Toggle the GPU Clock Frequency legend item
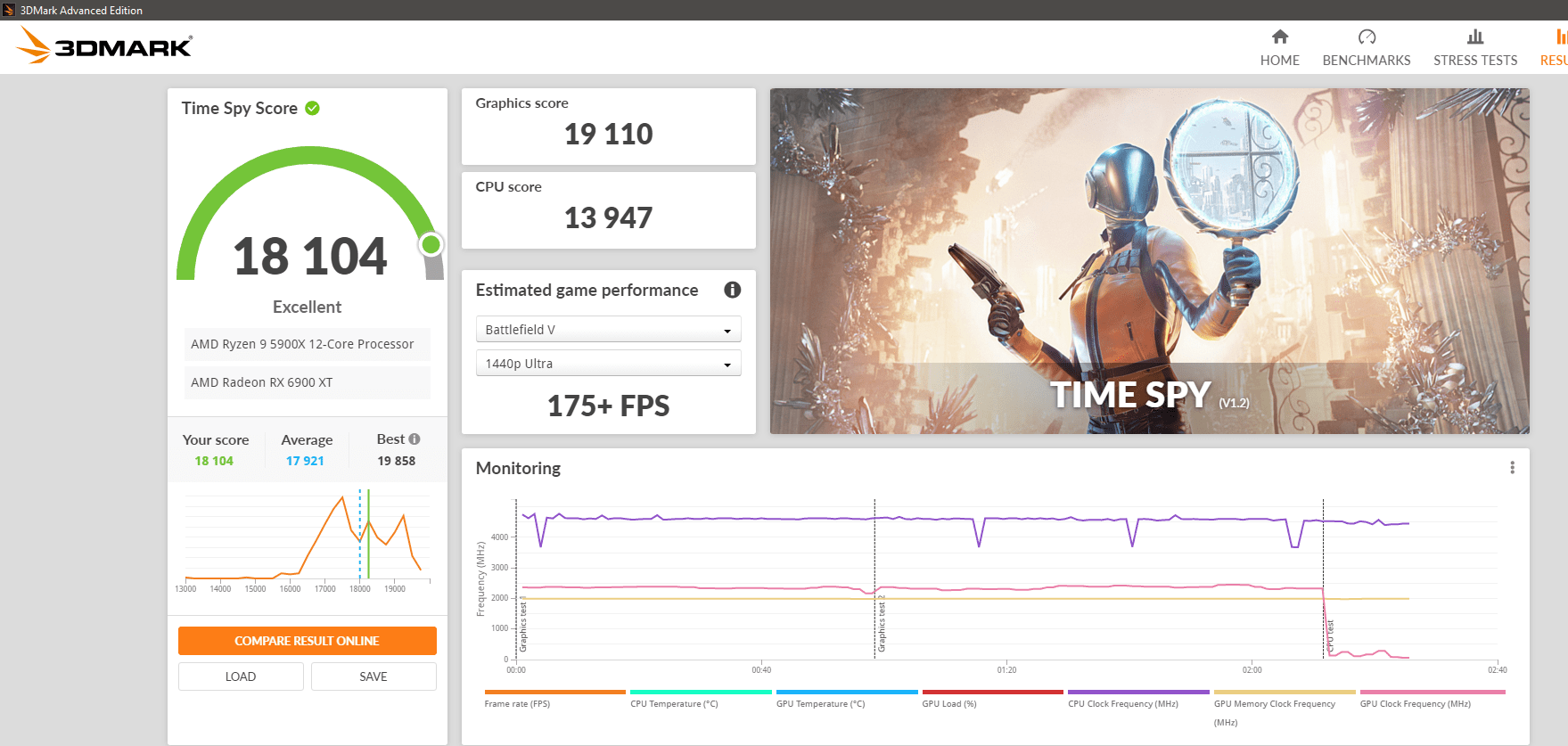The height and width of the screenshot is (746, 1568). 1432,698
